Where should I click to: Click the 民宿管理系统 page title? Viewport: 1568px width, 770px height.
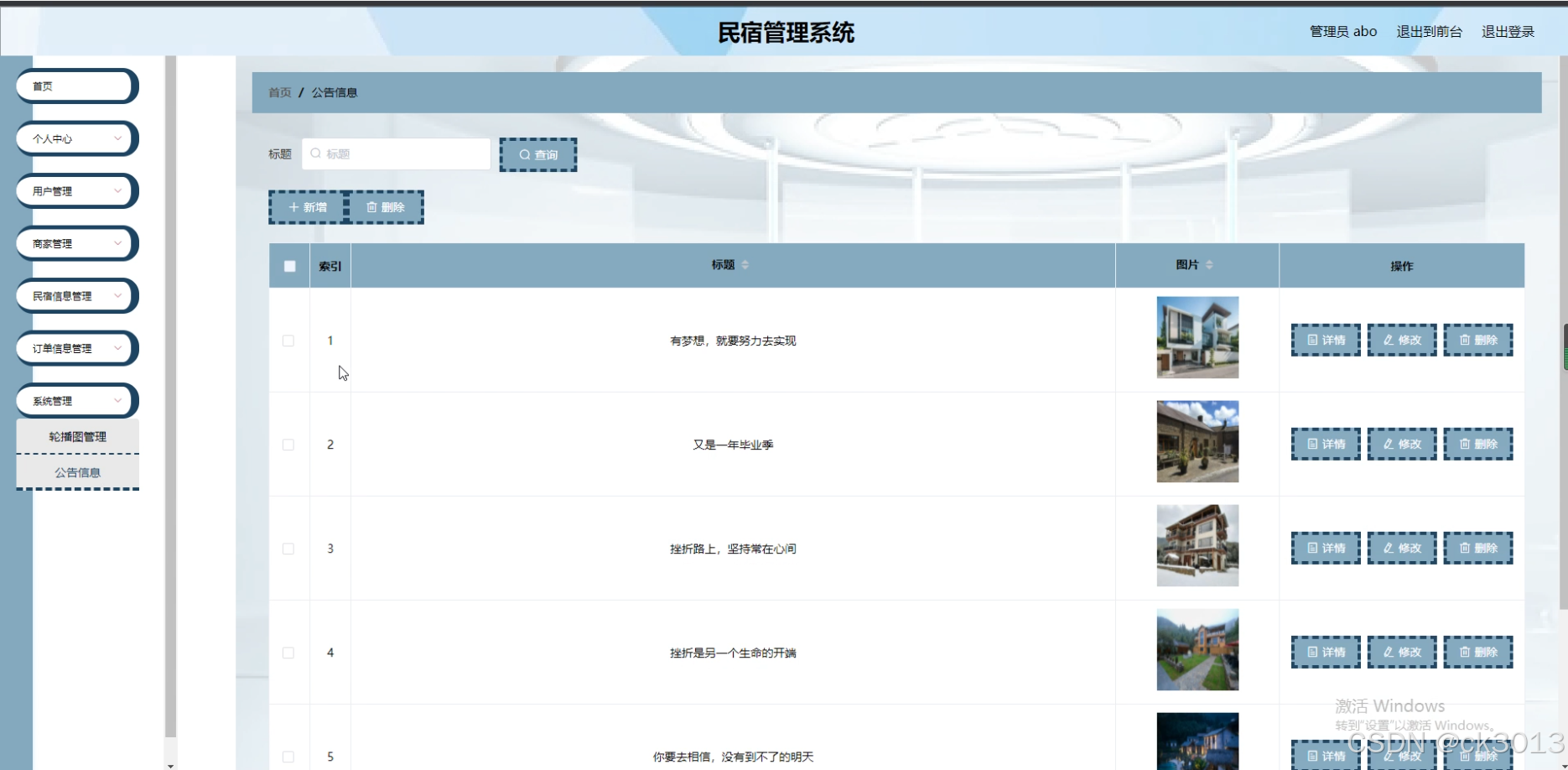[786, 33]
